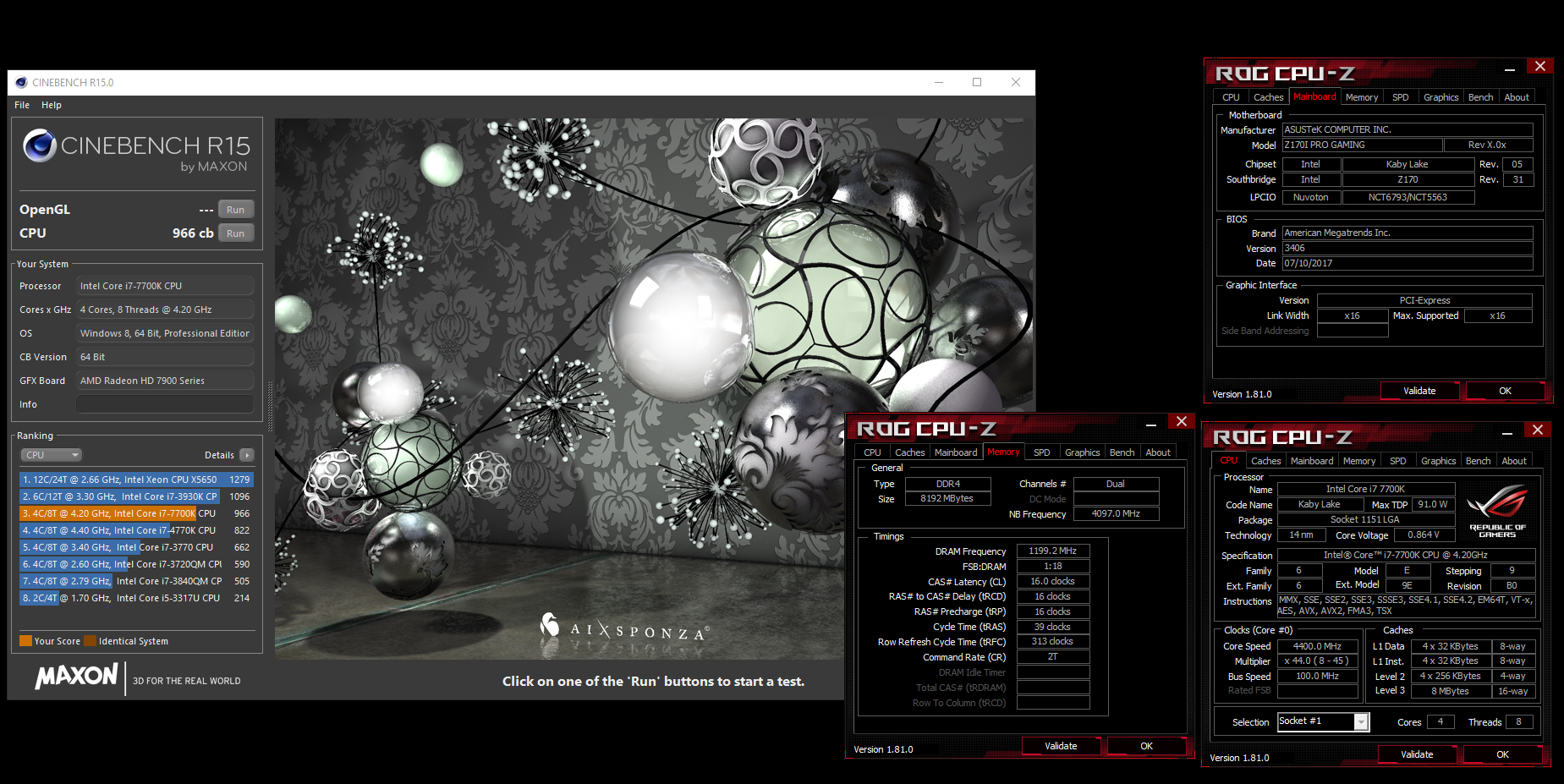Click Validate in Mainboard window
This screenshot has height=784, width=1564.
(1419, 391)
